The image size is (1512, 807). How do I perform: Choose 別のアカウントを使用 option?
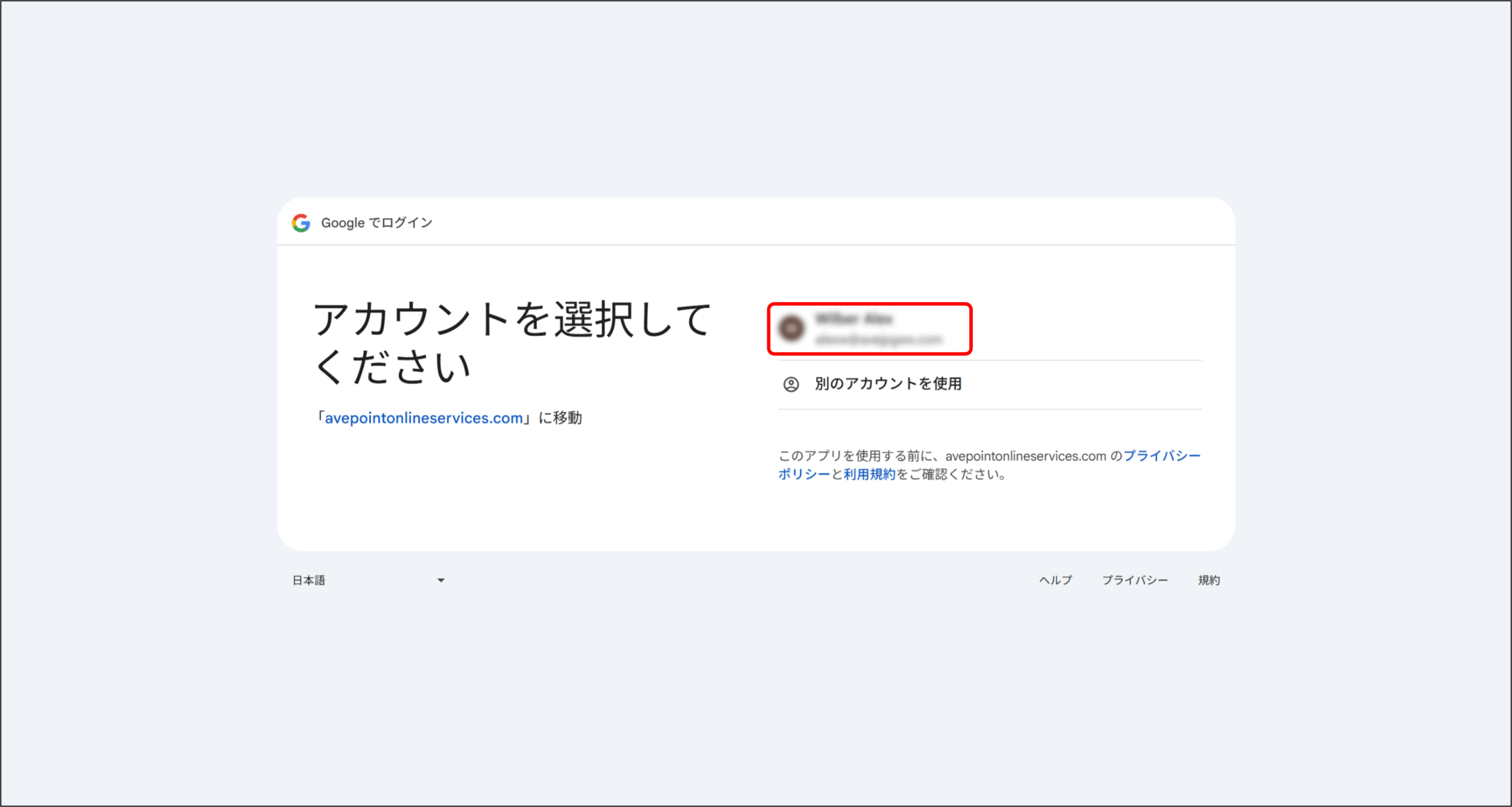point(888,384)
